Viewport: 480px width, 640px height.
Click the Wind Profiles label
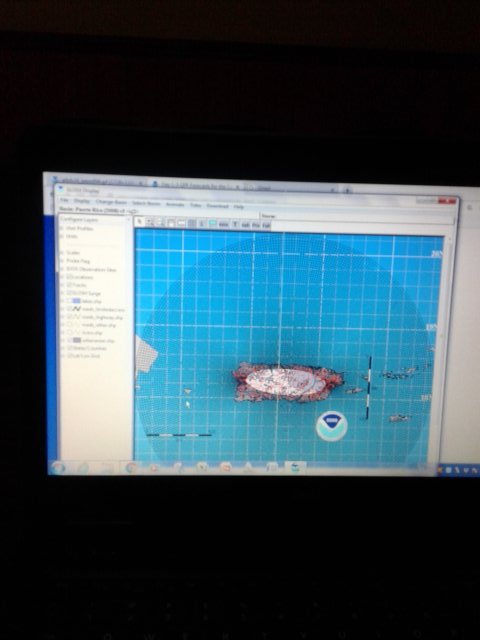[x=80, y=228]
